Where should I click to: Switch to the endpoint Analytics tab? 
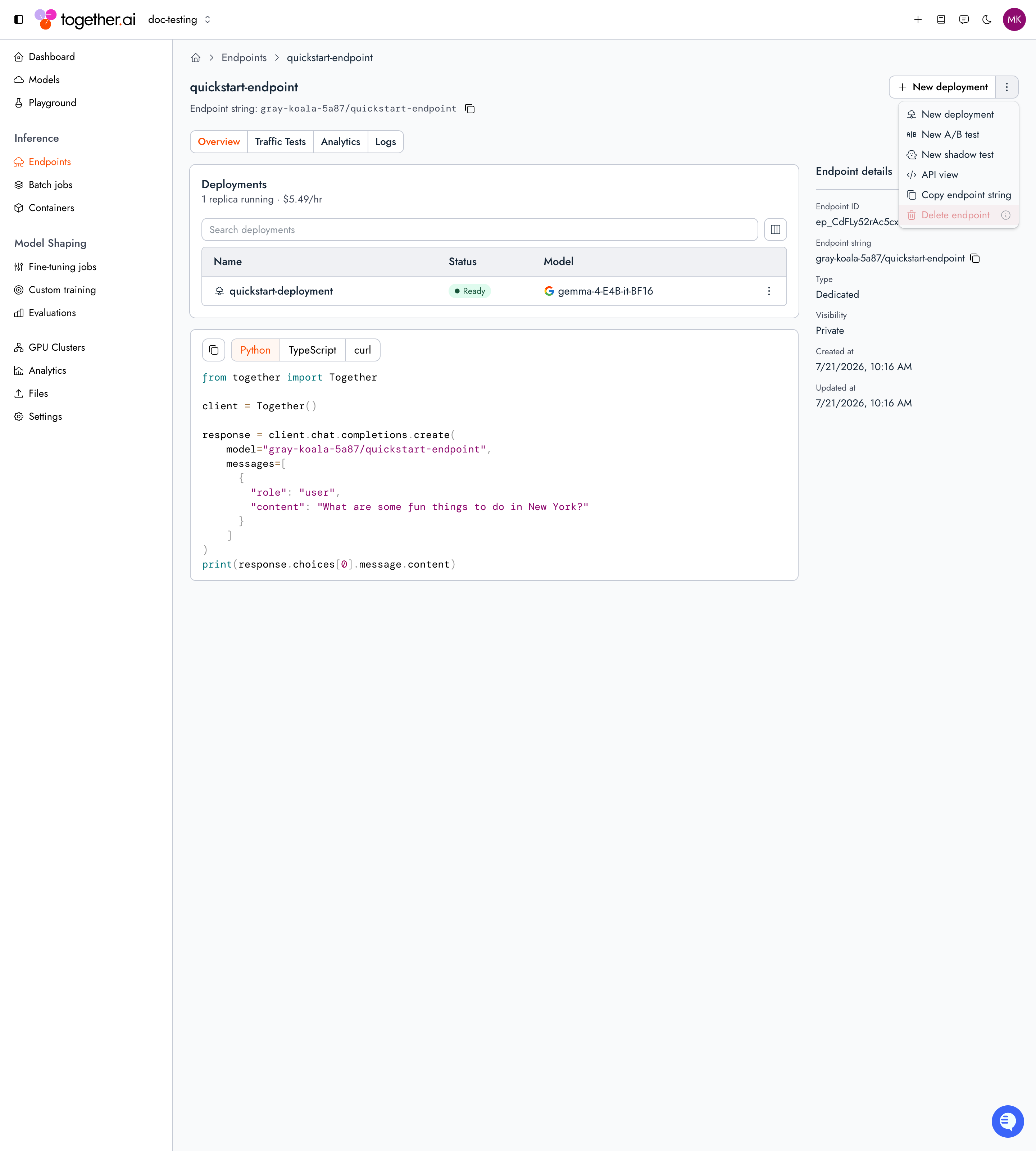(x=340, y=142)
